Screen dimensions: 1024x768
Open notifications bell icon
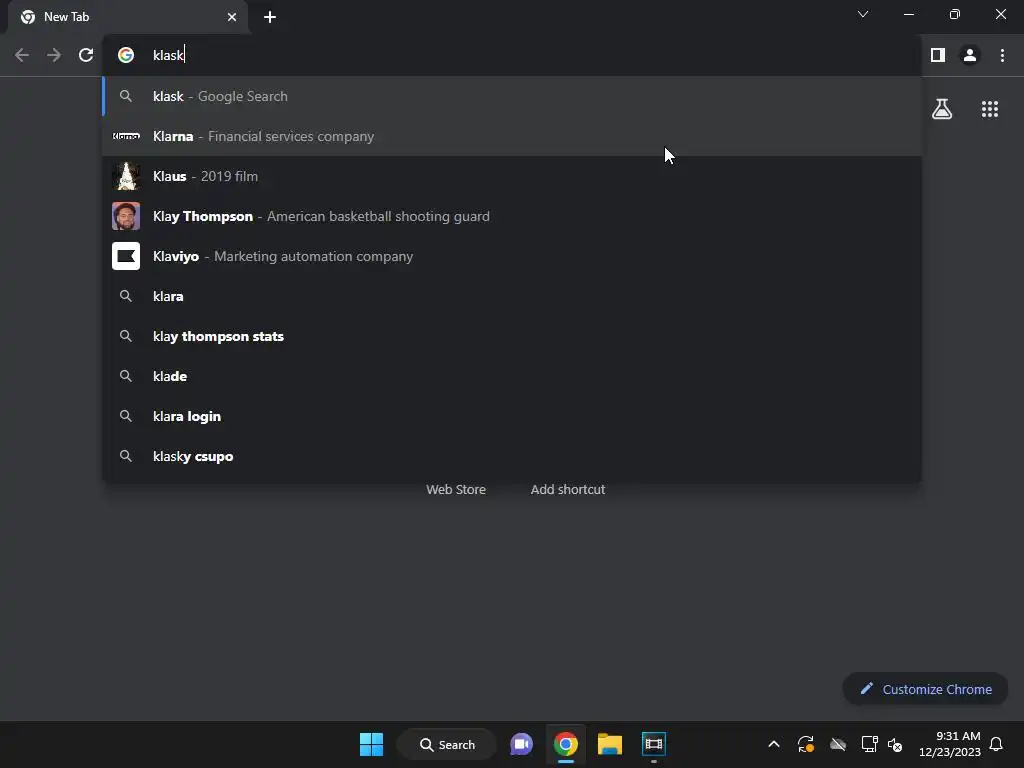pos(996,744)
